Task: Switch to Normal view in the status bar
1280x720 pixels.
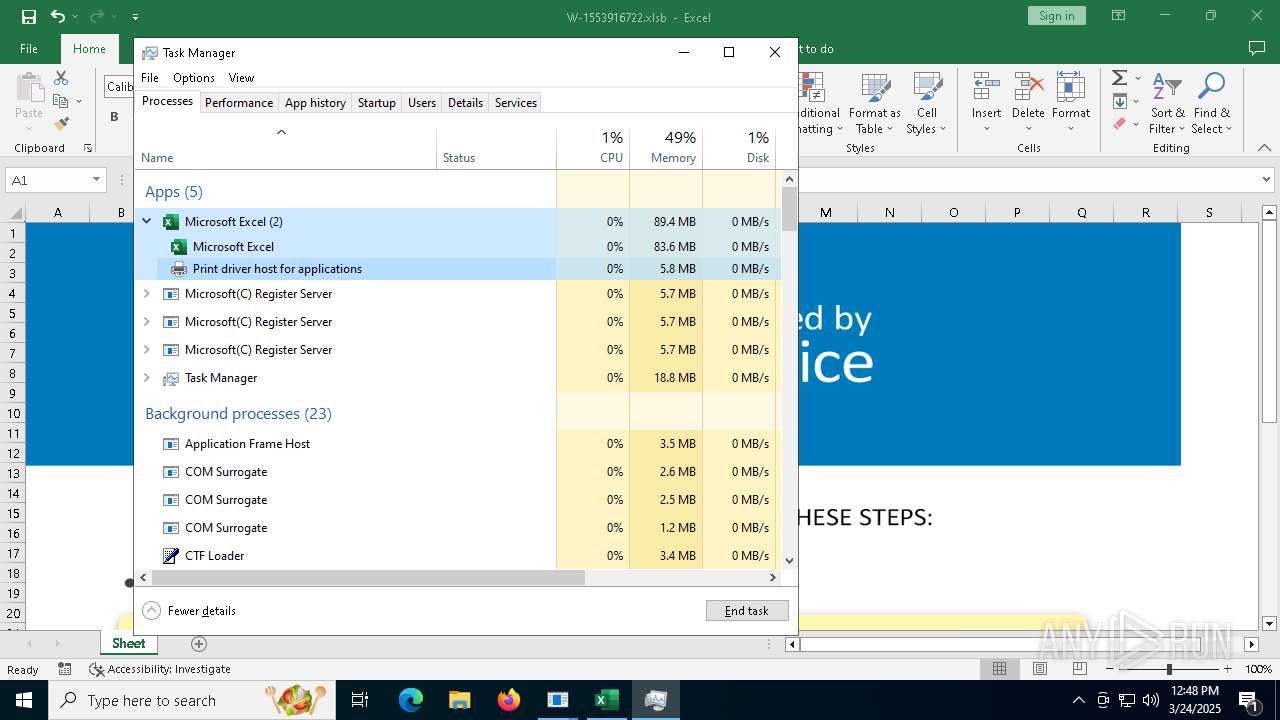Action: coord(999,669)
